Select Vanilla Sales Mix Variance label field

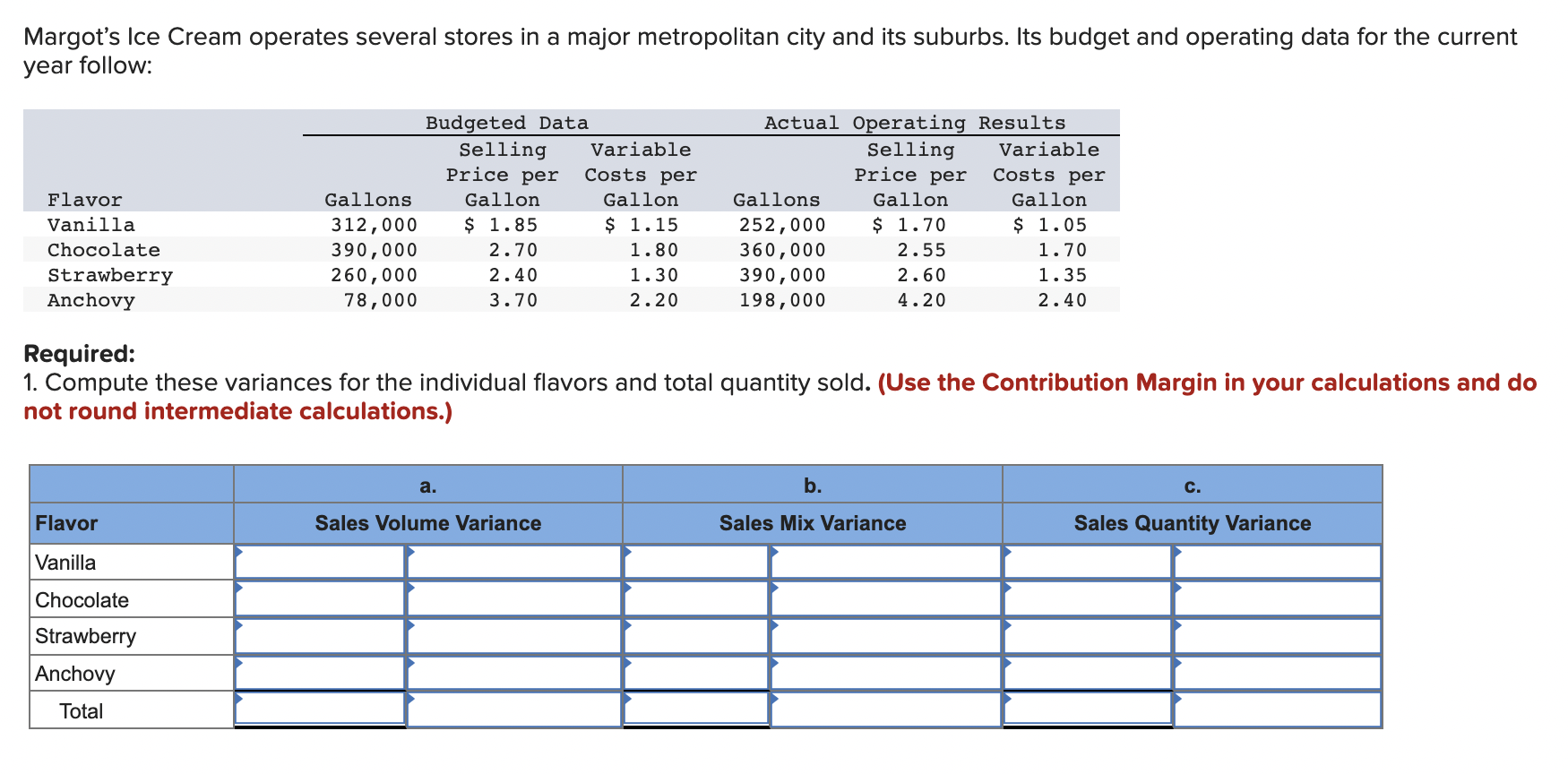click(885, 562)
